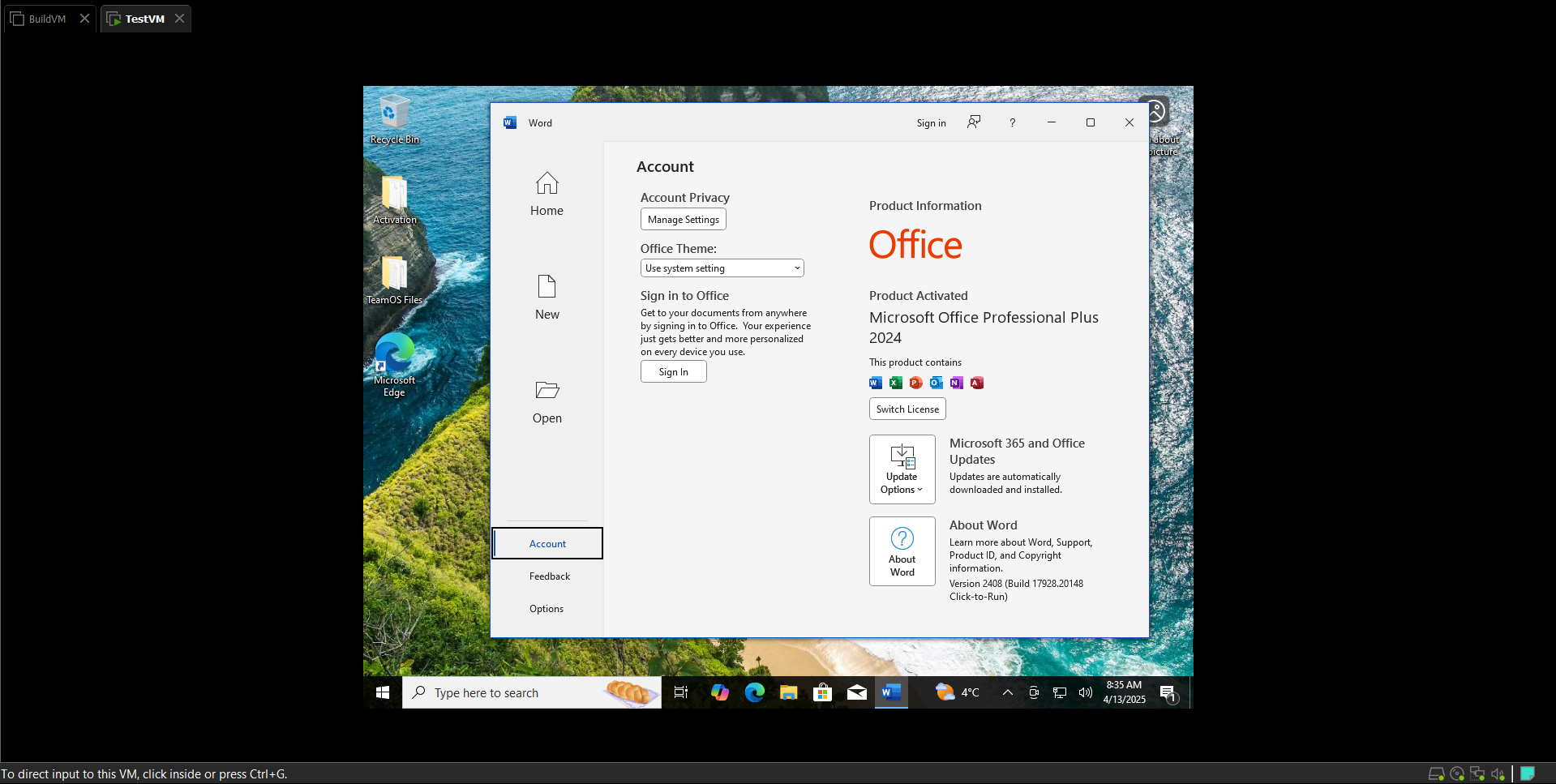
Task: Click the PowerPoint product icon
Action: point(916,383)
